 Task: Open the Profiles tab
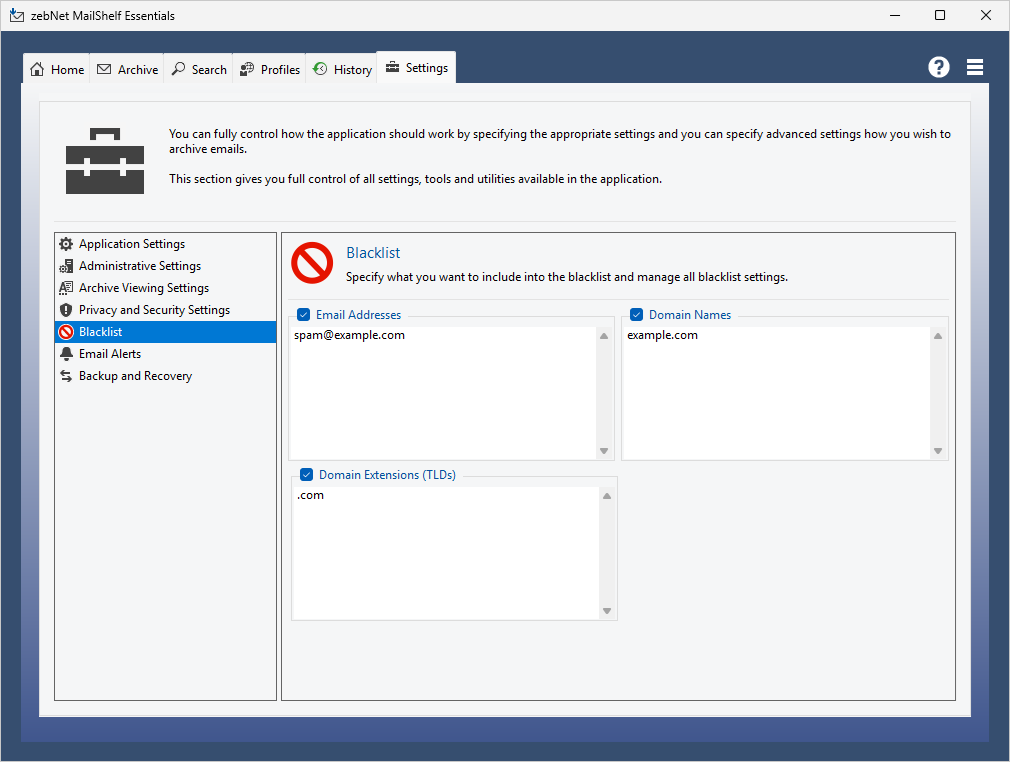pyautogui.click(x=270, y=70)
